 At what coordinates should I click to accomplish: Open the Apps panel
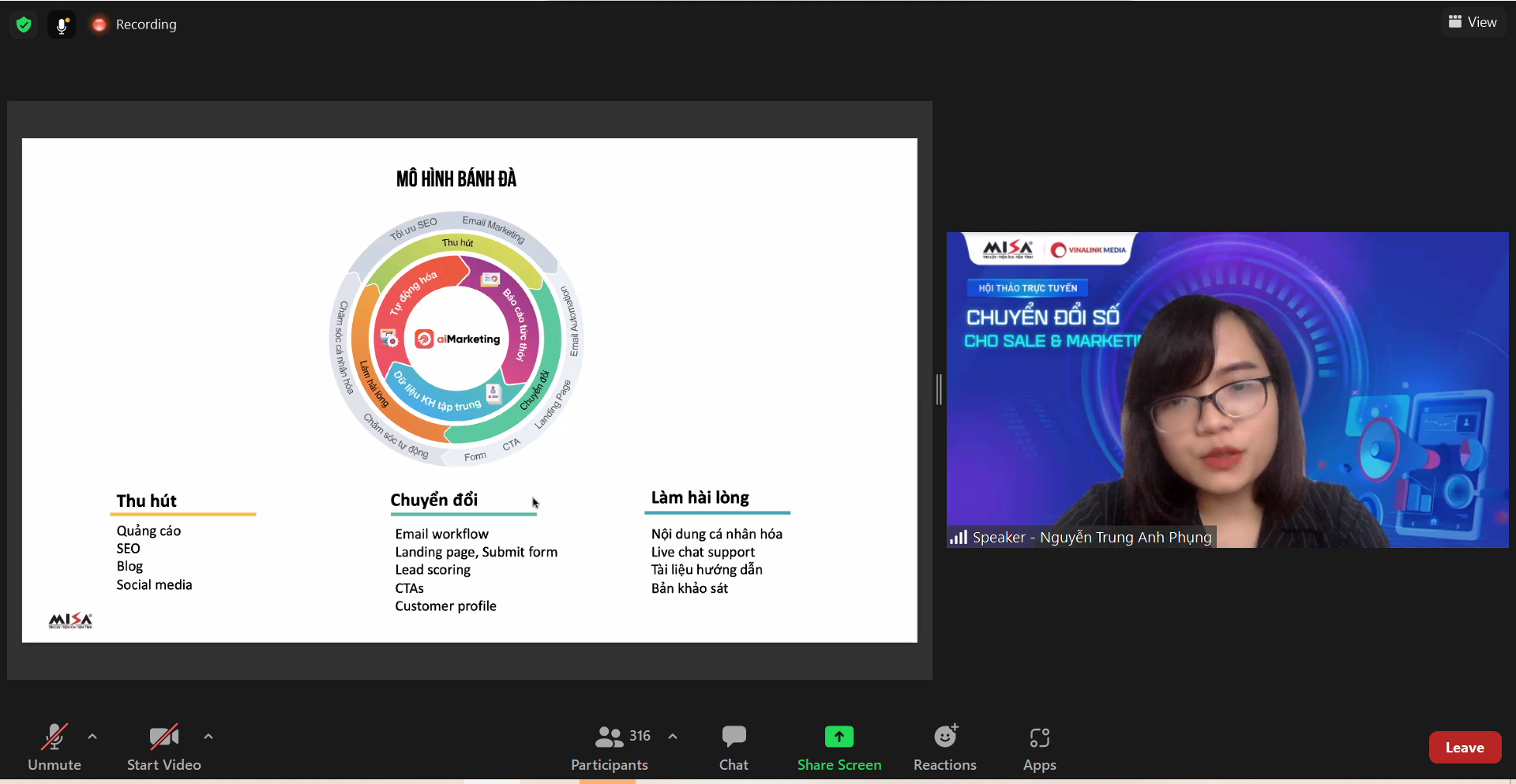point(1039,747)
